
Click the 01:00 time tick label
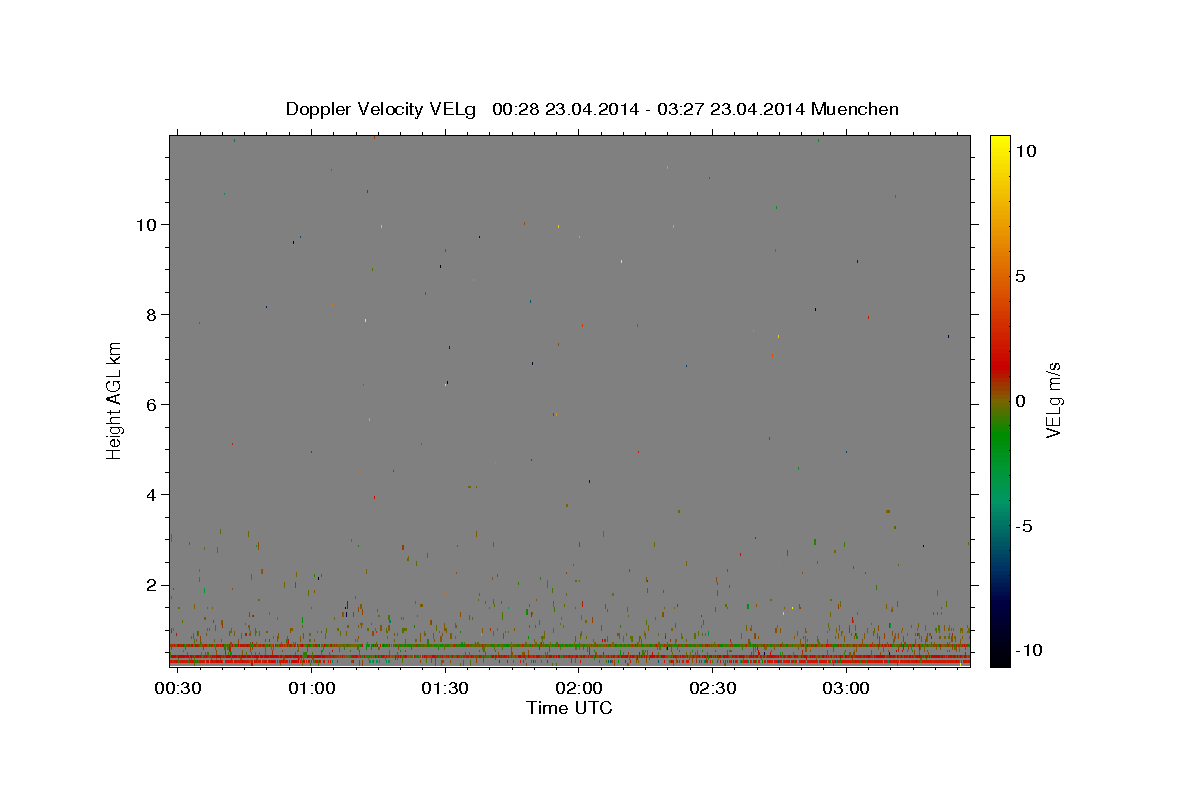coord(311,688)
